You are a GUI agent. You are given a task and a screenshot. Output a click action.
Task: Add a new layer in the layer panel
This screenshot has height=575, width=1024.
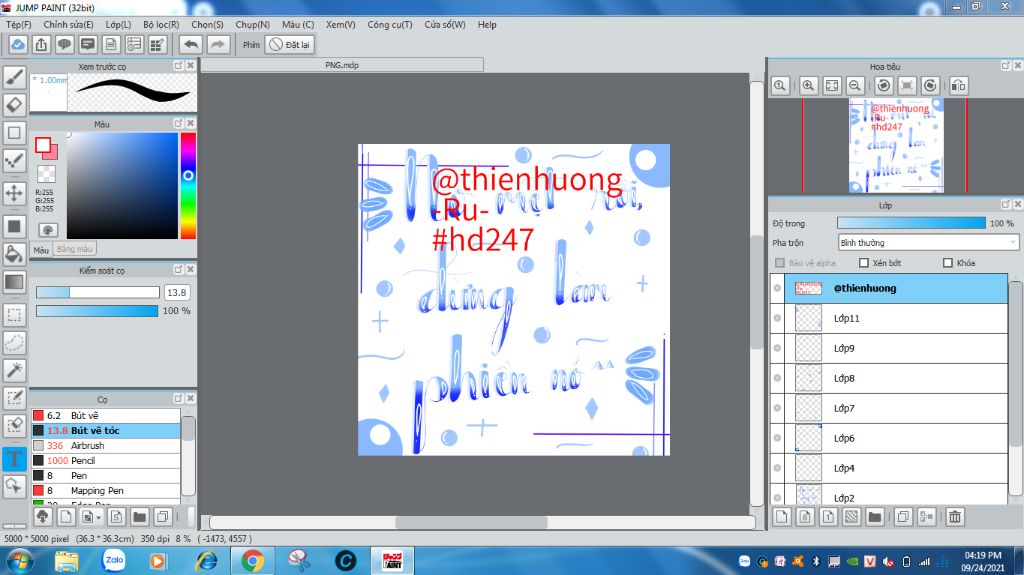click(x=782, y=517)
